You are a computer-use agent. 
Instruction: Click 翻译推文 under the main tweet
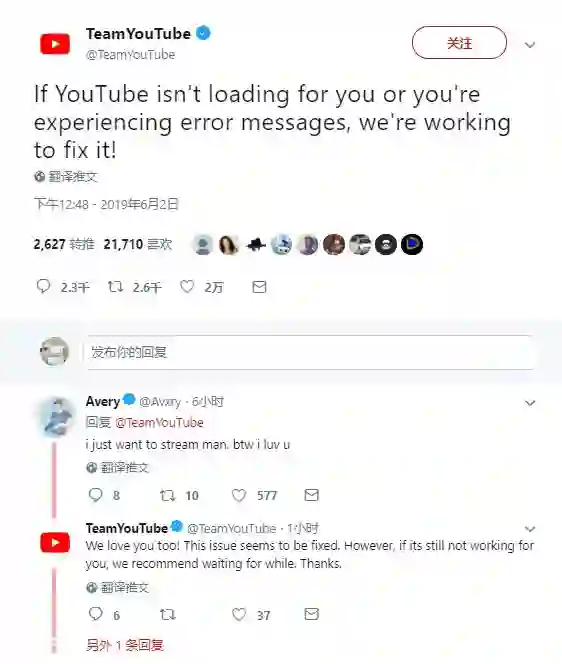(x=72, y=177)
